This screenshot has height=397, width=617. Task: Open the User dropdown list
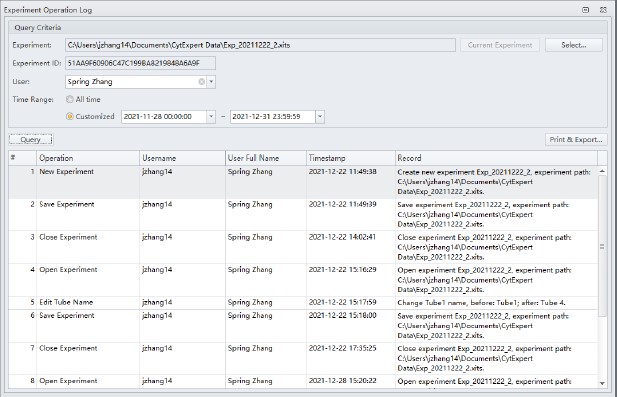pos(211,81)
